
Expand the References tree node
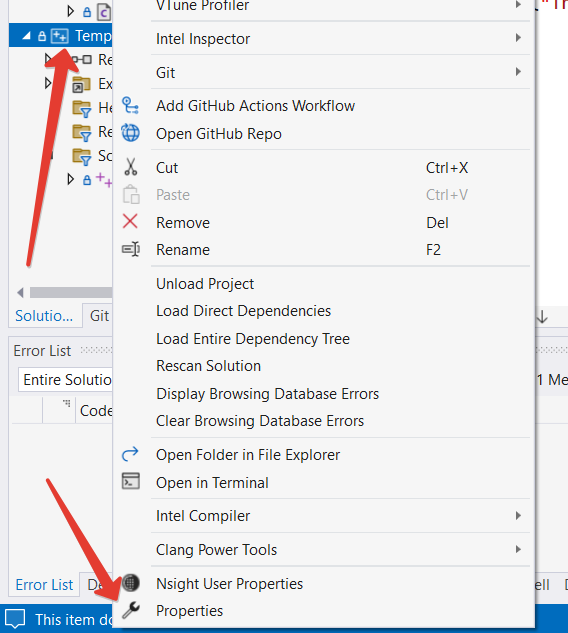point(48,60)
